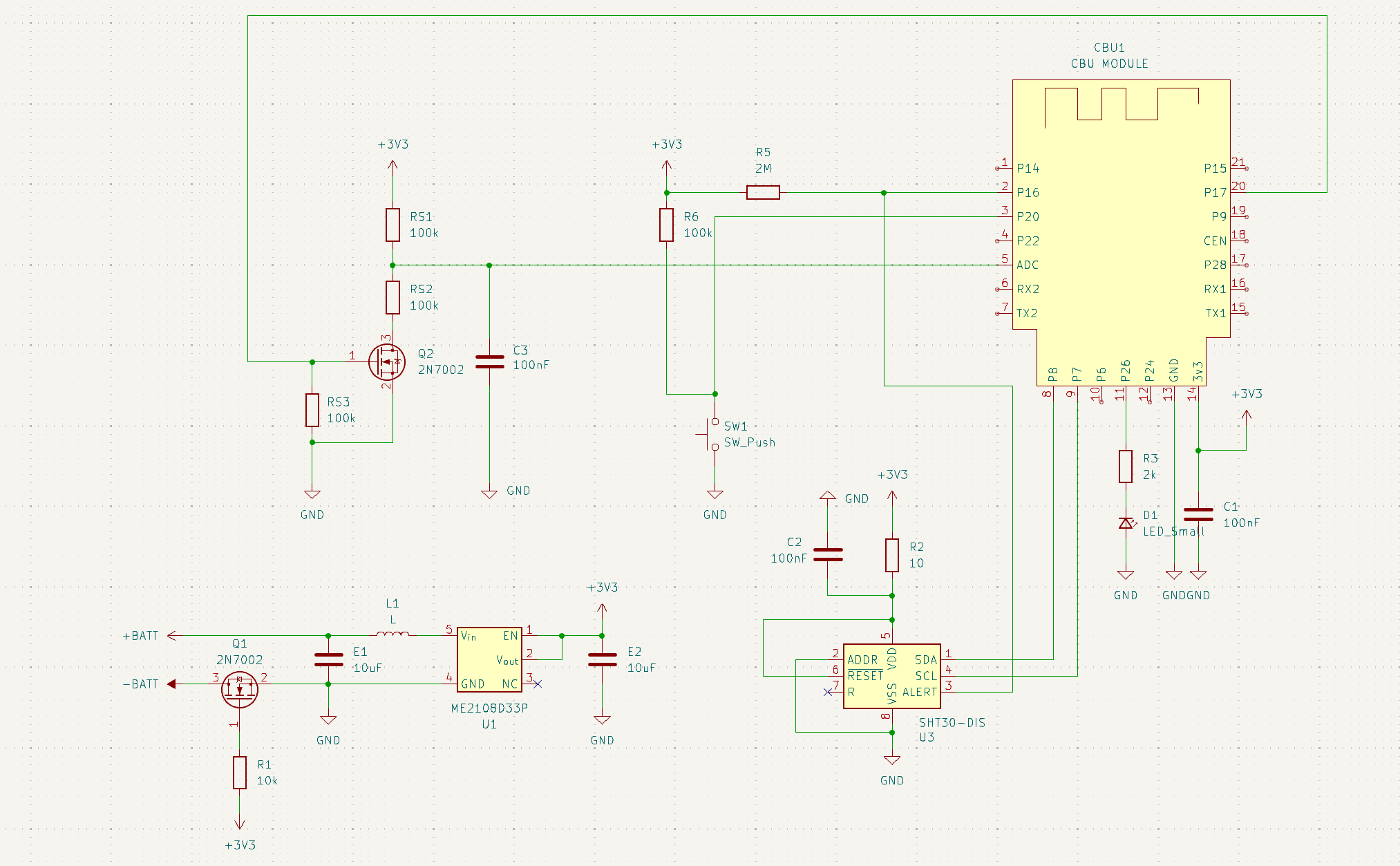Select the SHT30-DIS sensor U3 body
This screenshot has height=866, width=1400.
coord(891,676)
